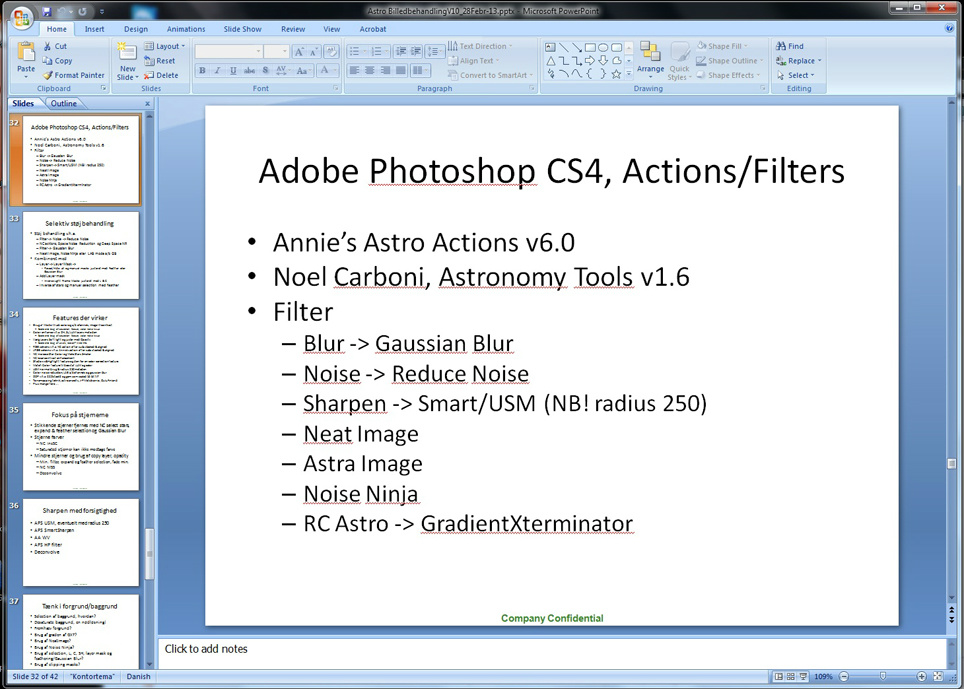The width and height of the screenshot is (964, 689).
Task: Click to add notes field
Action: pos(551,653)
